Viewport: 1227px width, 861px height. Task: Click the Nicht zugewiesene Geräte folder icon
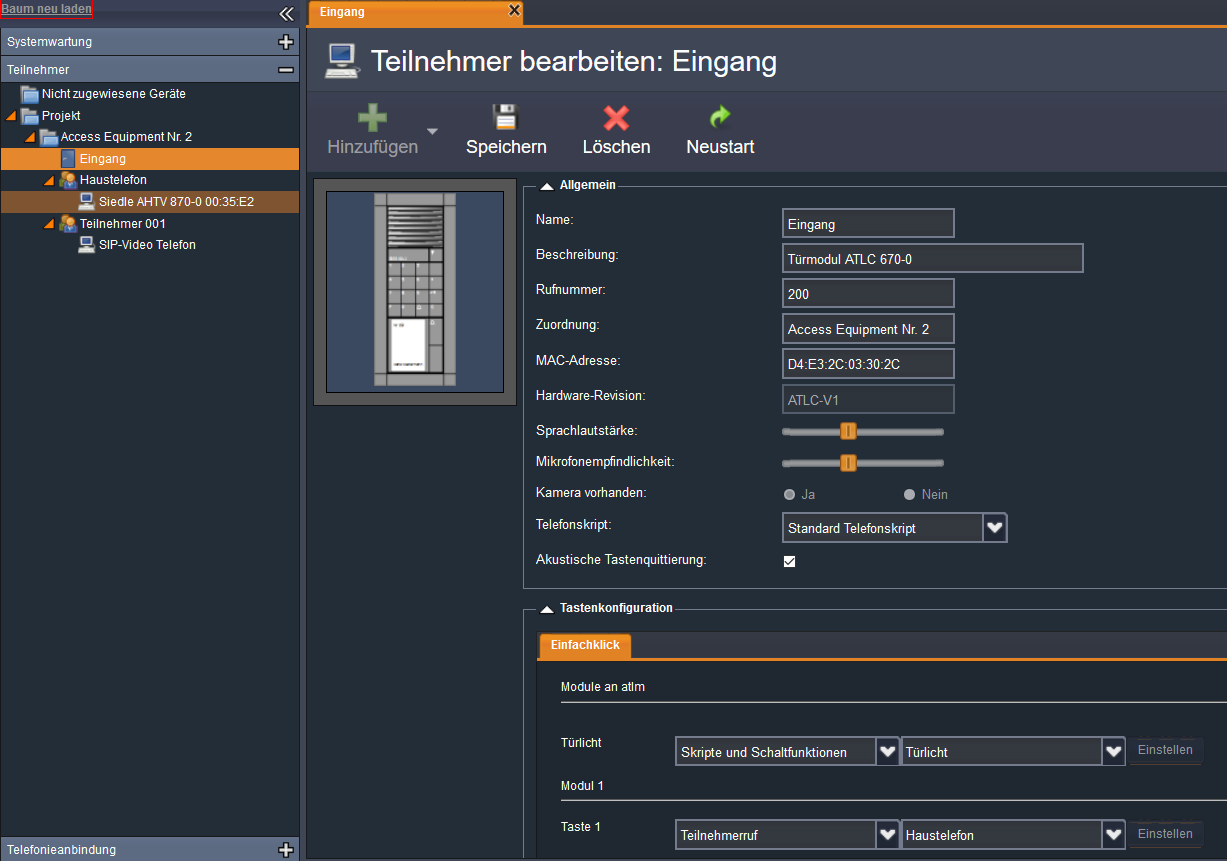(x=30, y=94)
